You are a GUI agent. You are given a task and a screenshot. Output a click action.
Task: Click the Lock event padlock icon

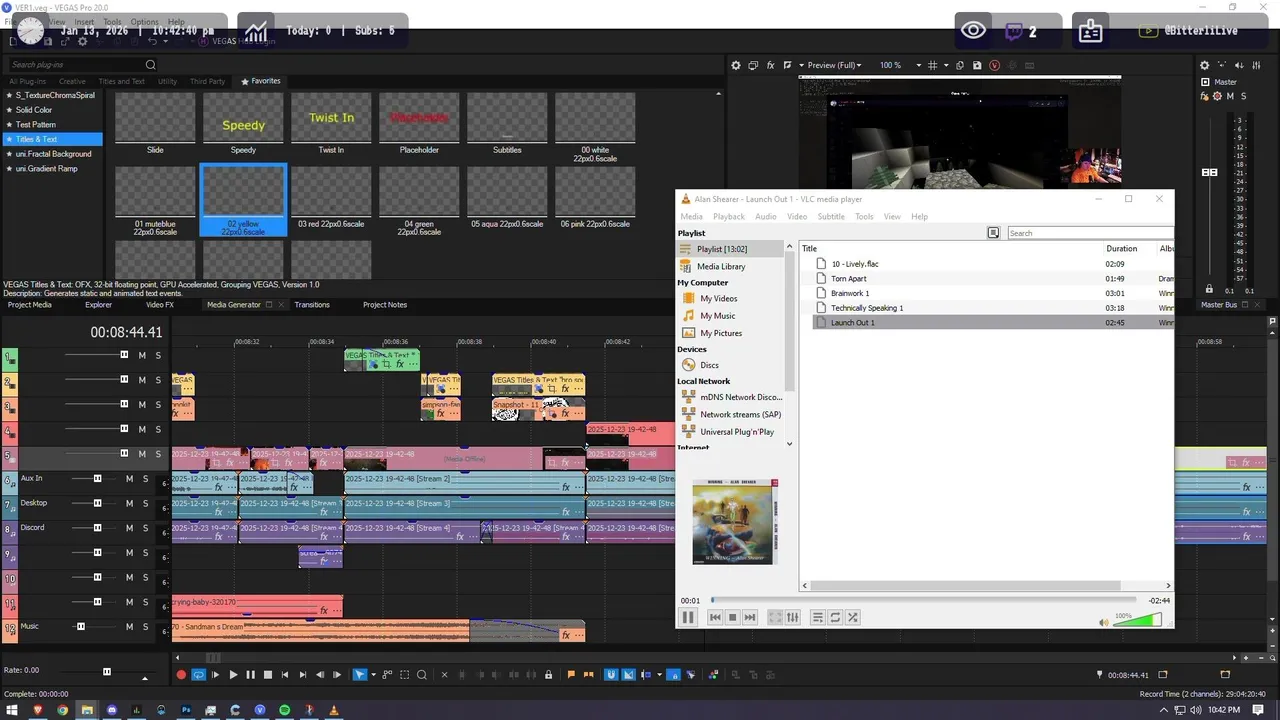click(x=548, y=675)
